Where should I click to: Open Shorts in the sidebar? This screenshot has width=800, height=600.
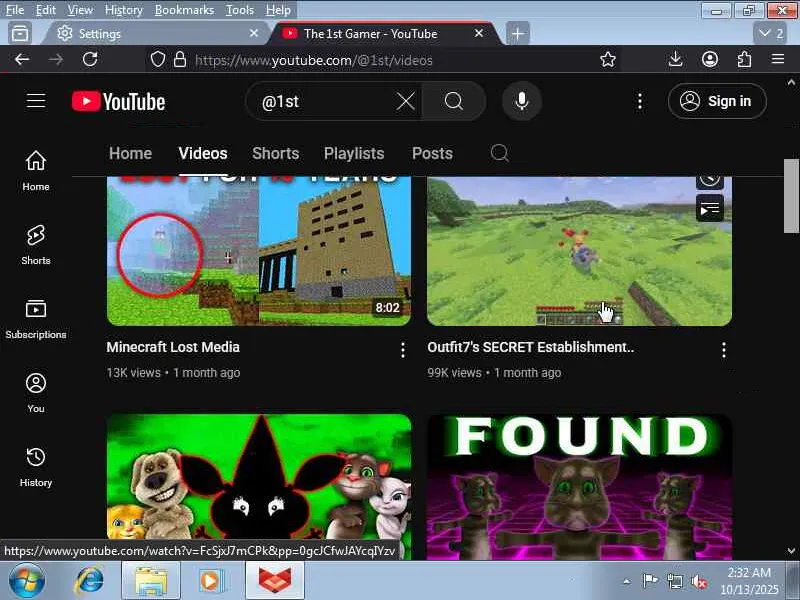click(36, 245)
